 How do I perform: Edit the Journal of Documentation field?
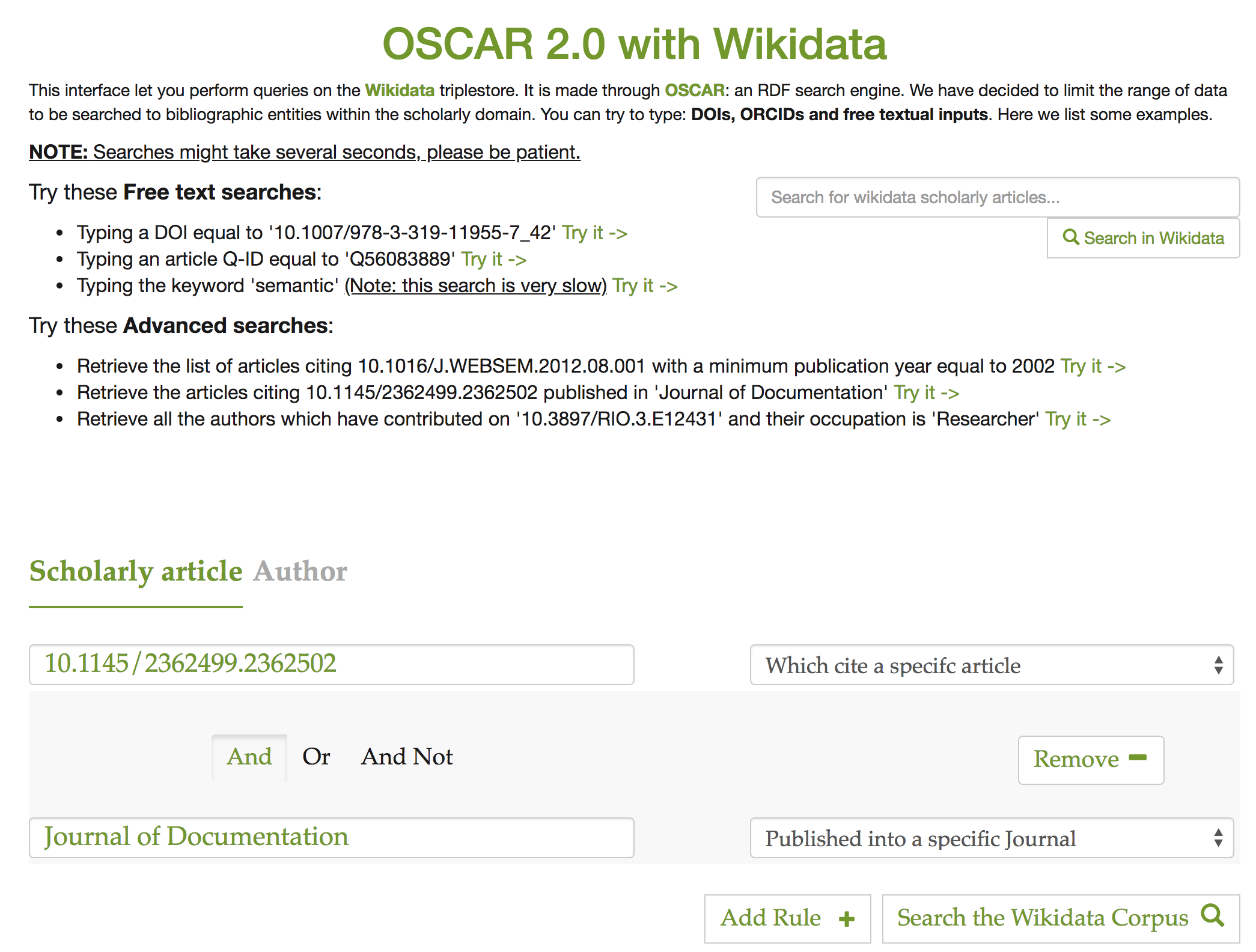(332, 838)
